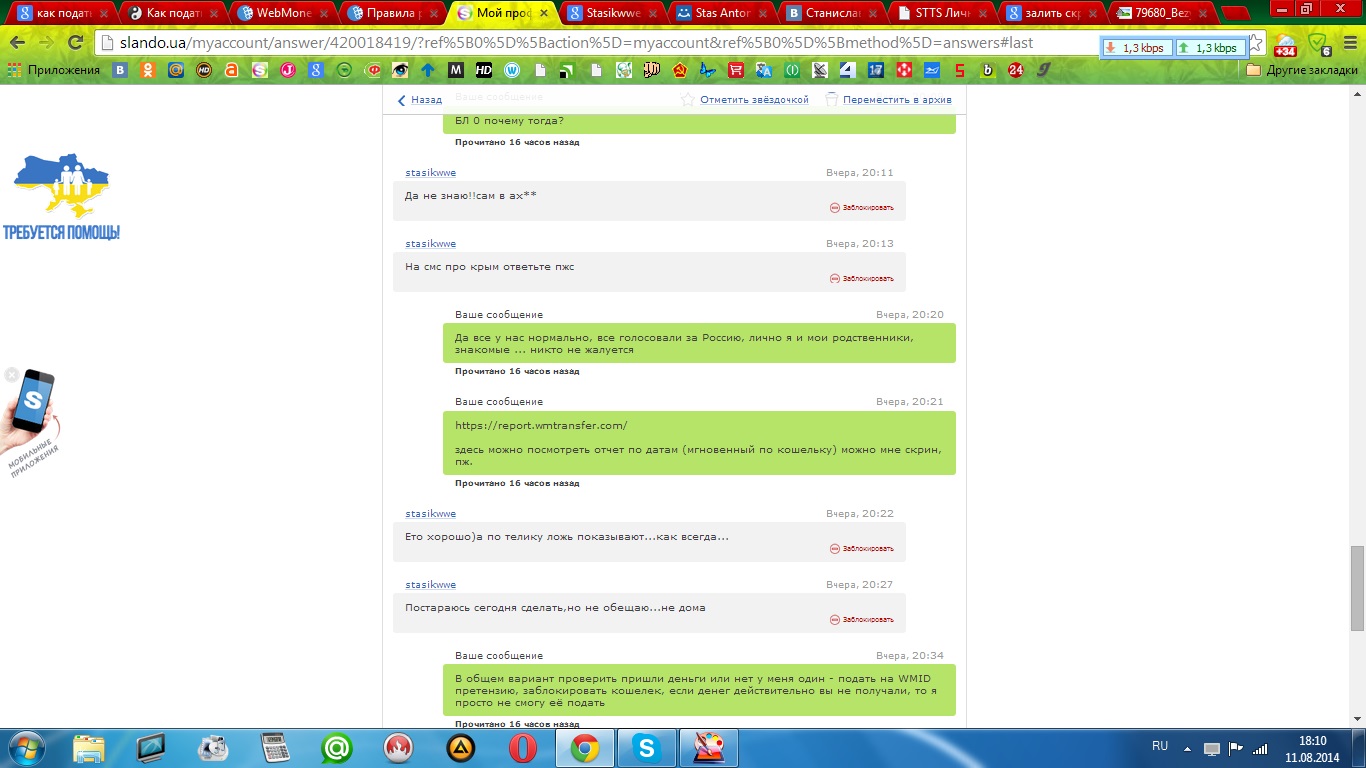Open the Требуется помощь Ukraine banner

(x=61, y=197)
